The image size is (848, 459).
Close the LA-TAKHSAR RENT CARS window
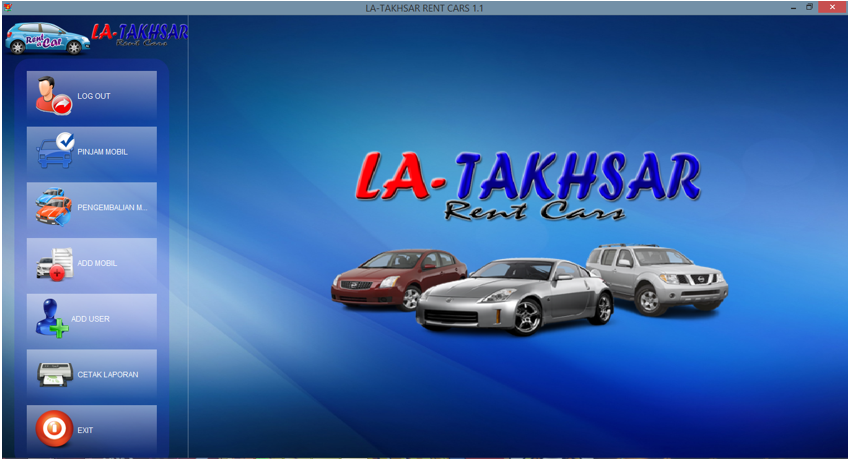[x=832, y=7]
